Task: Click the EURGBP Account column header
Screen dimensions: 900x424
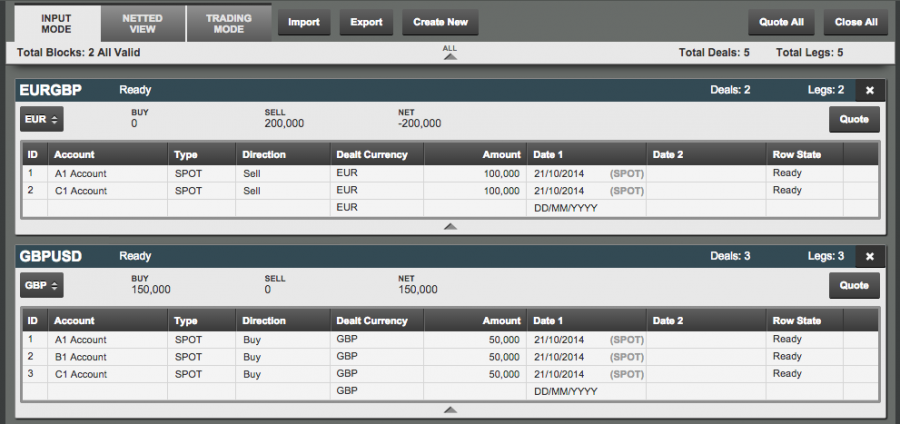Action: click(x=108, y=154)
